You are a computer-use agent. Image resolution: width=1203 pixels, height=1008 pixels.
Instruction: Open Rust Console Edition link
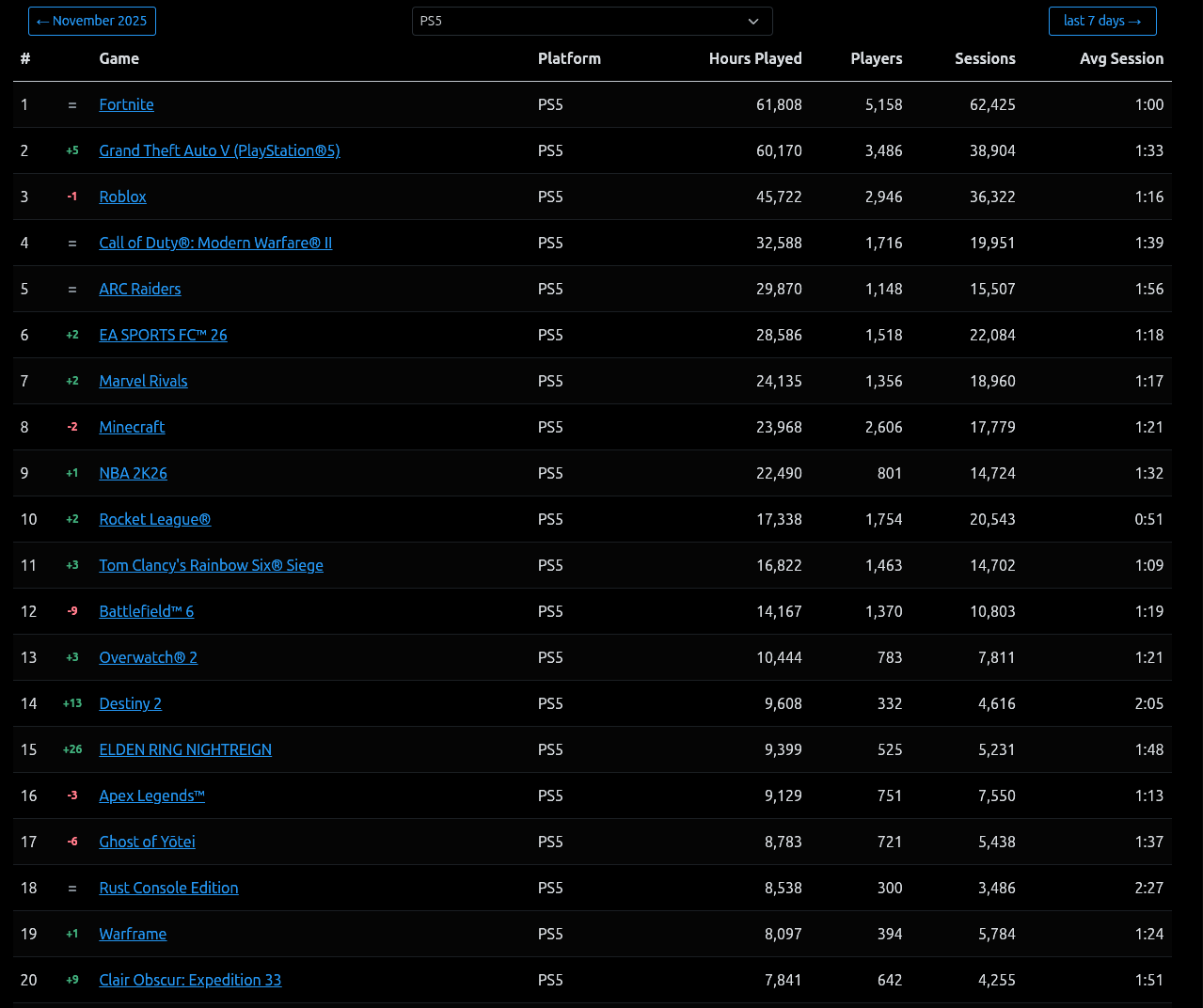[168, 888]
